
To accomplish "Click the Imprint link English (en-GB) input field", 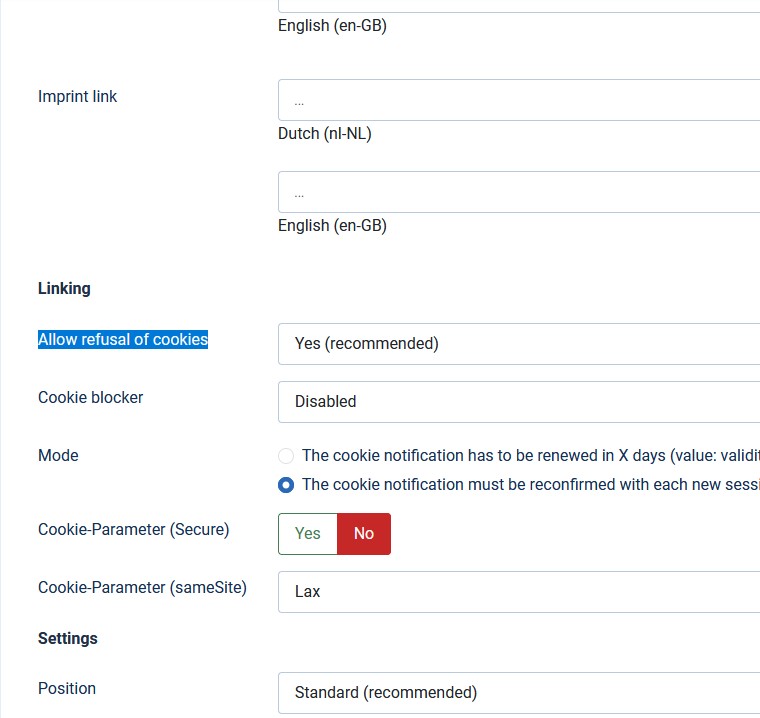I will [x=519, y=192].
